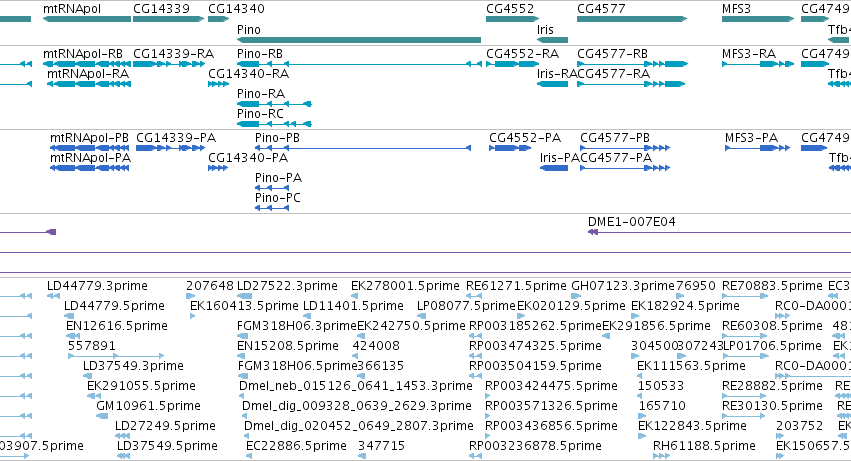Open the CG14340-RA transcript
This screenshot has height=461, width=851.
(249, 74)
